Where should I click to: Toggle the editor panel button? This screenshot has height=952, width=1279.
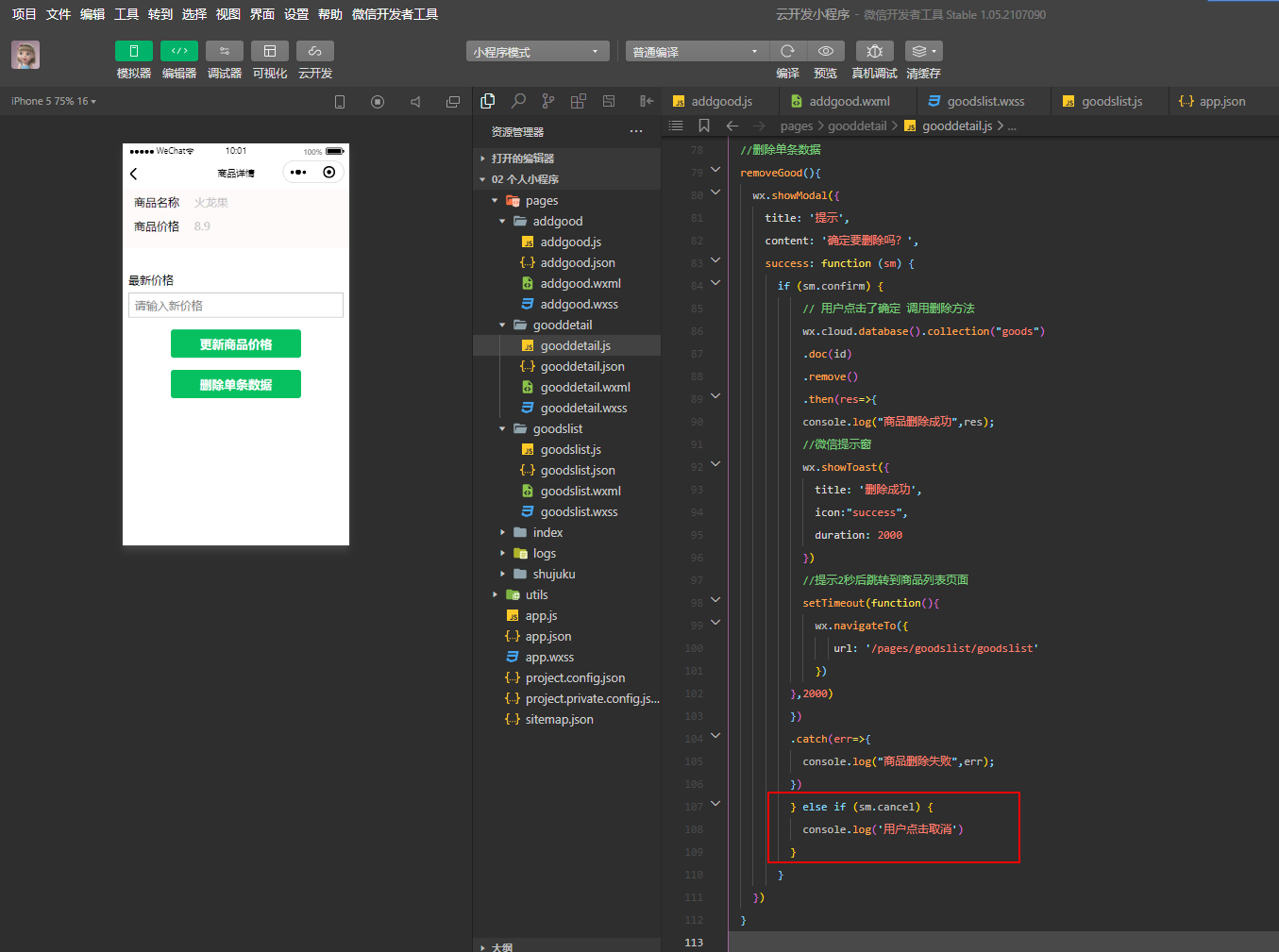179,51
